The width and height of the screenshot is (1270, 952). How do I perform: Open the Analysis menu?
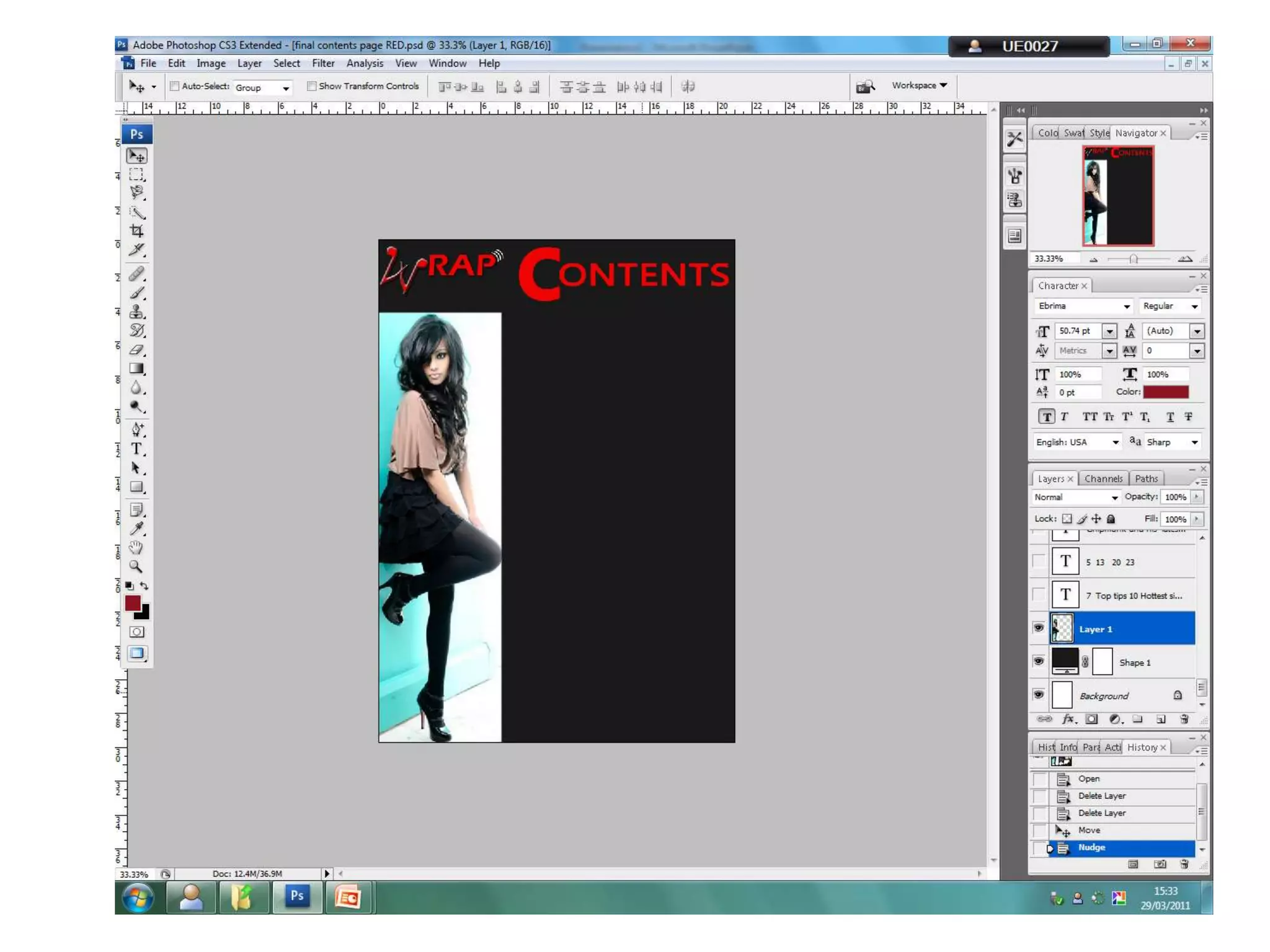click(x=365, y=63)
